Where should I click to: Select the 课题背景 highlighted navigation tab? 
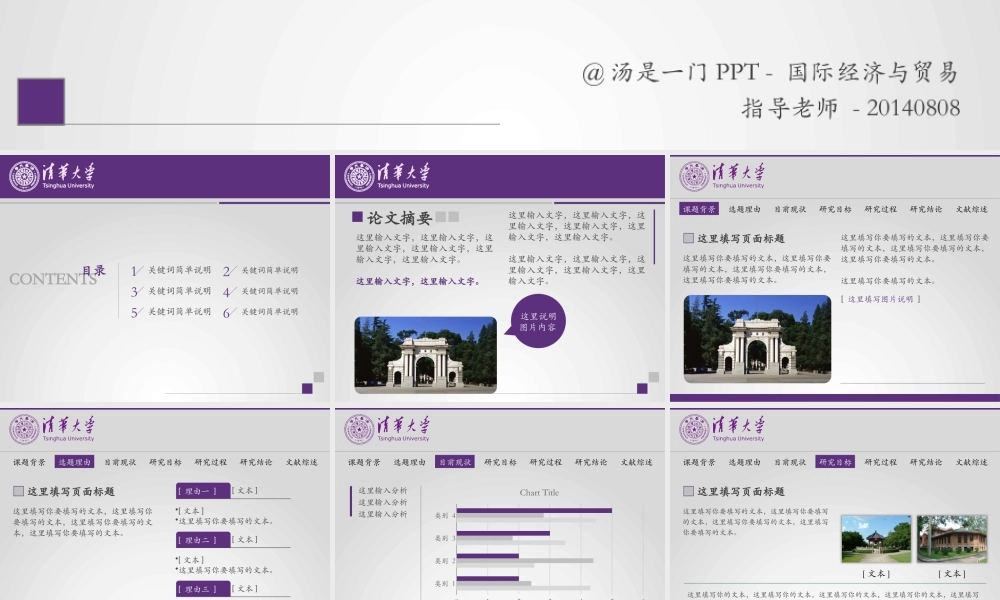(697, 210)
